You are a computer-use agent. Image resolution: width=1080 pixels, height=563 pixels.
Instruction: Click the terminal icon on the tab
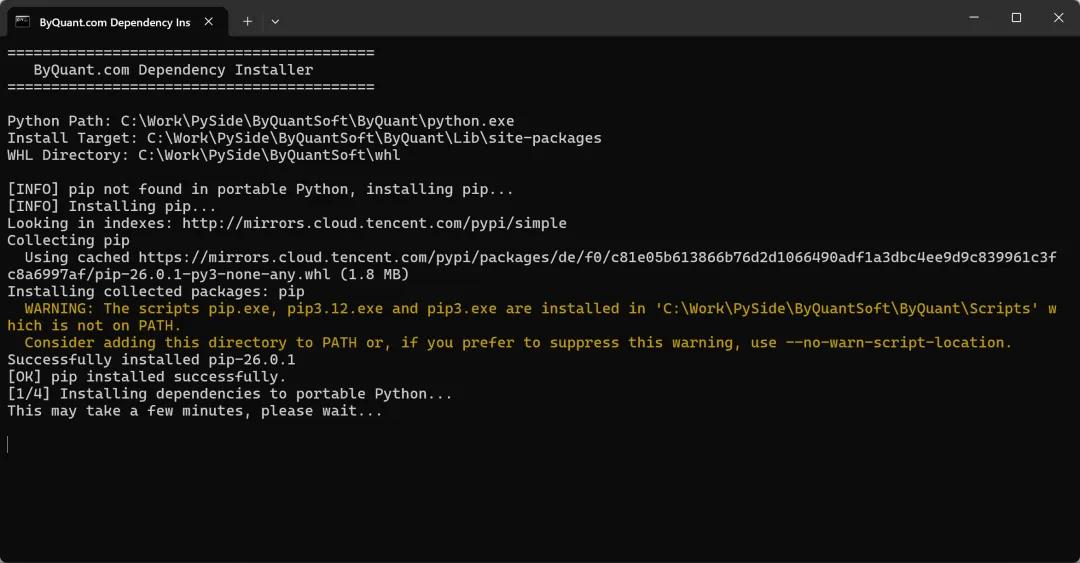[x=22, y=21]
